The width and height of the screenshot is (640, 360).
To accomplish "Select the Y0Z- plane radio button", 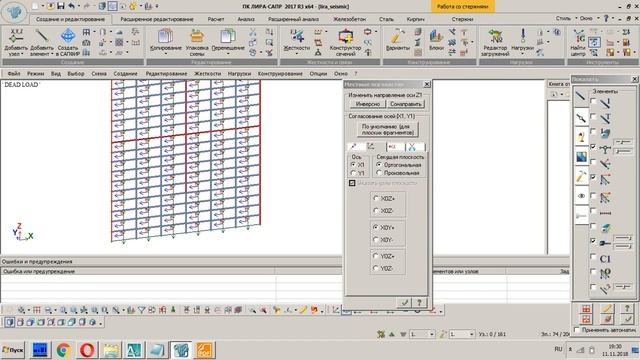I will coord(376,268).
